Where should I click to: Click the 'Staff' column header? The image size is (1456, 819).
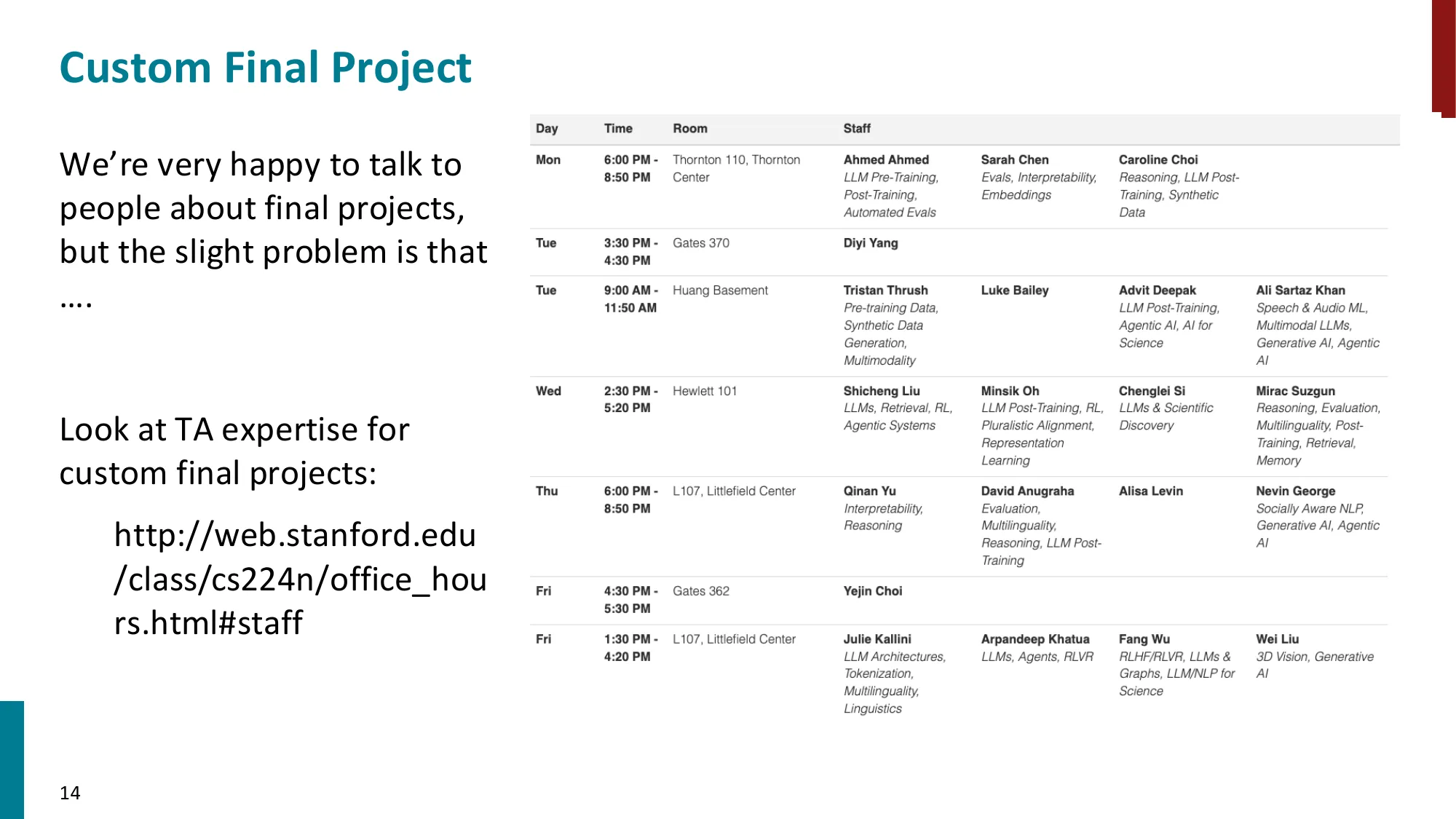click(x=857, y=129)
